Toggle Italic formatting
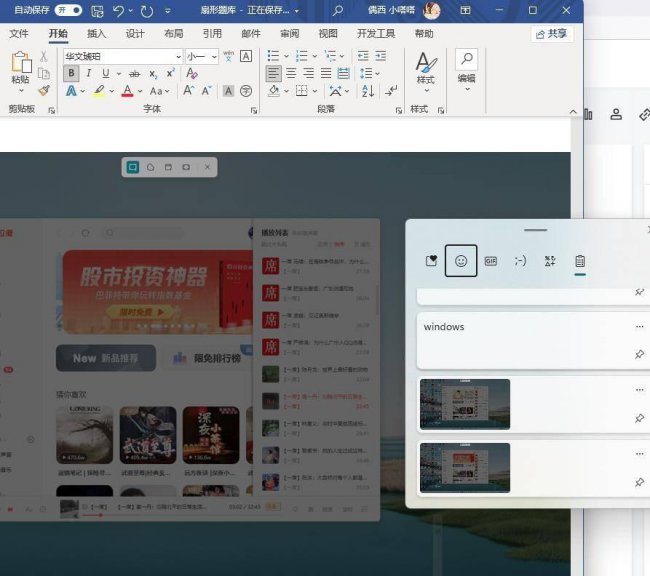650x576 pixels. tap(88, 73)
